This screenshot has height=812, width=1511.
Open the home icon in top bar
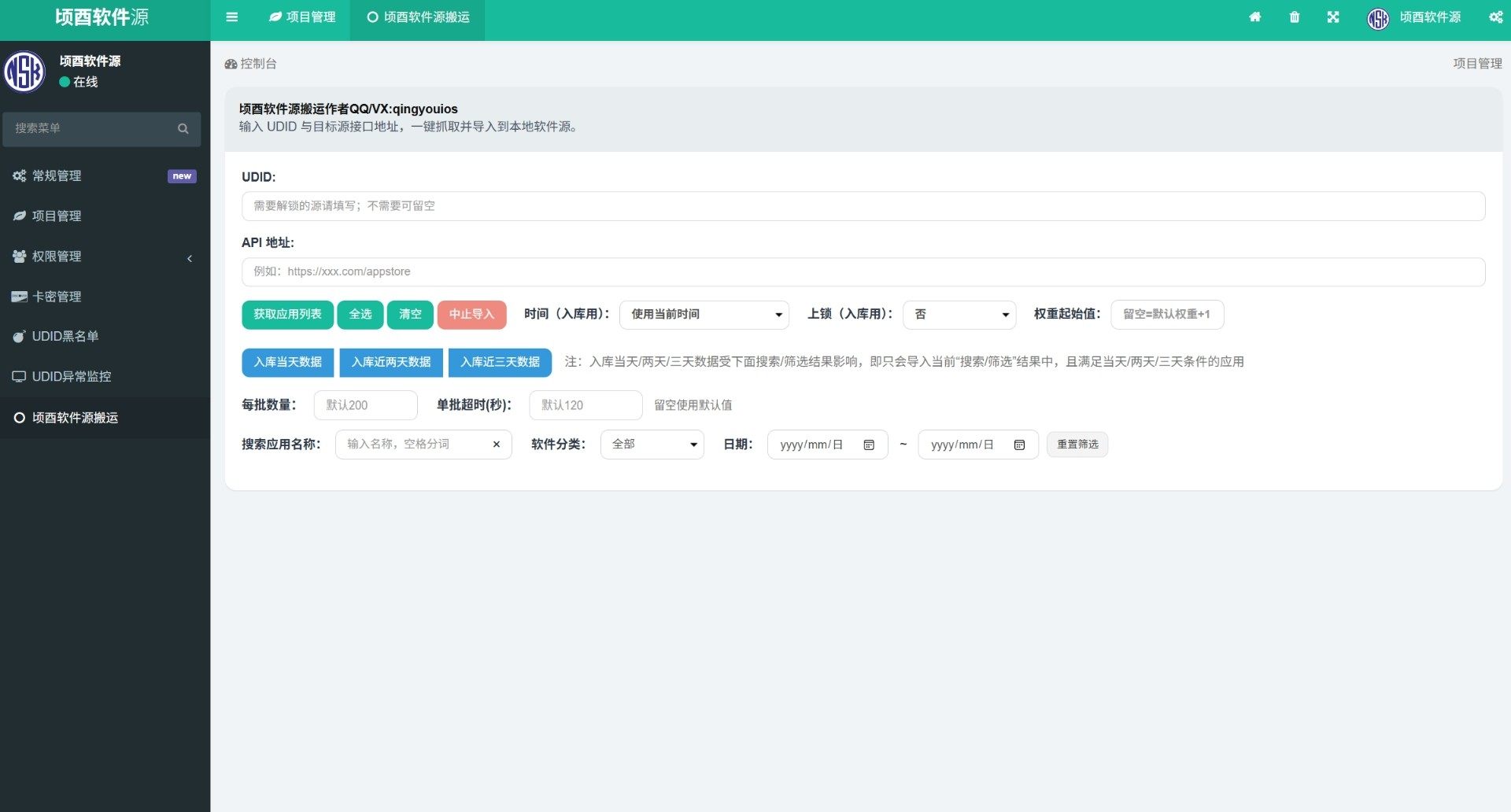click(1255, 17)
